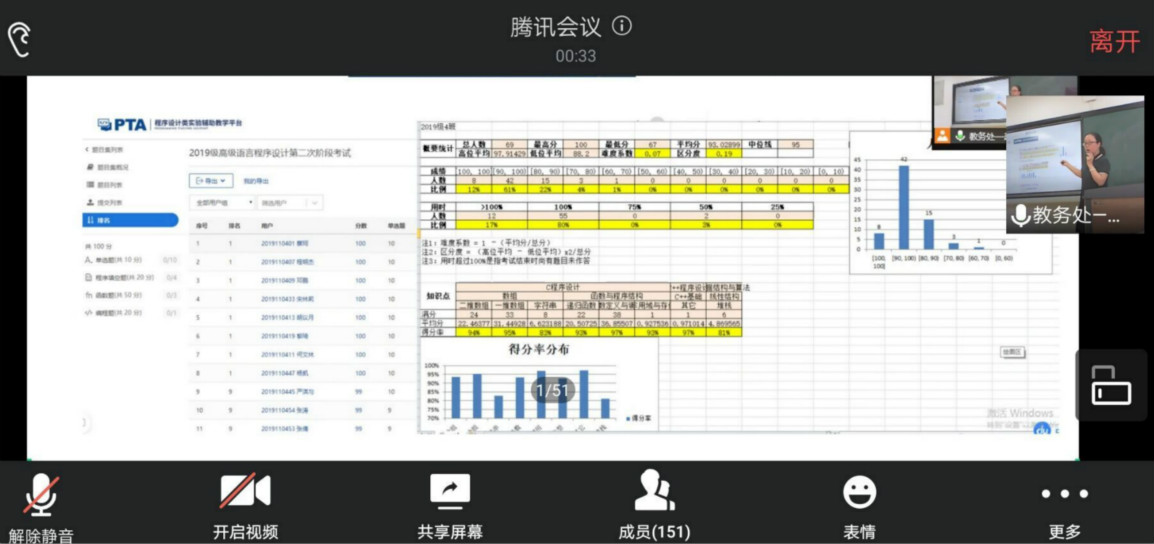Image resolution: width=1154 pixels, height=544 pixels.
Task: Open 题目列表 sidebar item
Action: 105,185
